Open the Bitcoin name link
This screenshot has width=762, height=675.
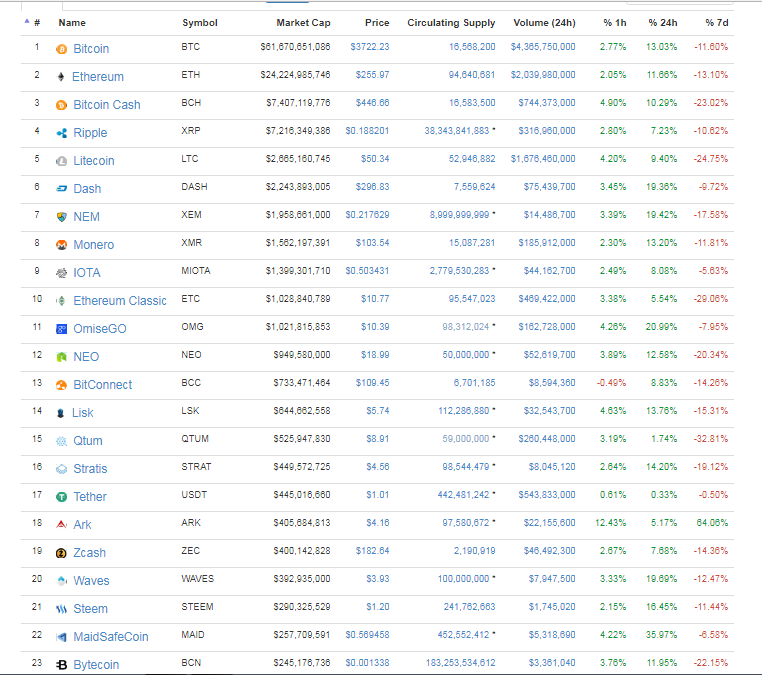[91, 49]
